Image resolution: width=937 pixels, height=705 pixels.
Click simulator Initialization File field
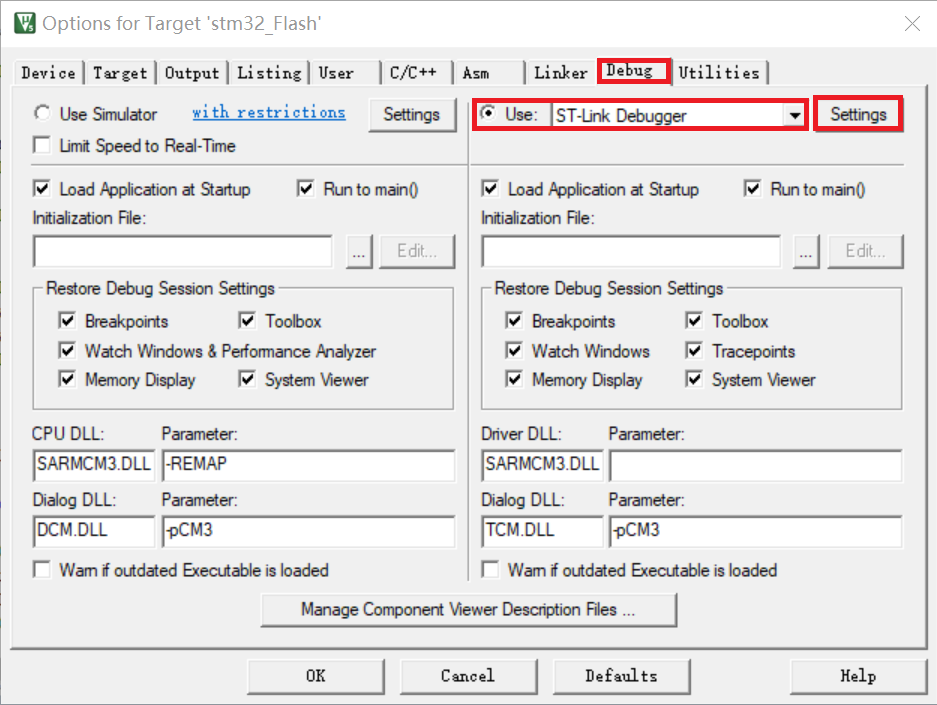(x=183, y=252)
